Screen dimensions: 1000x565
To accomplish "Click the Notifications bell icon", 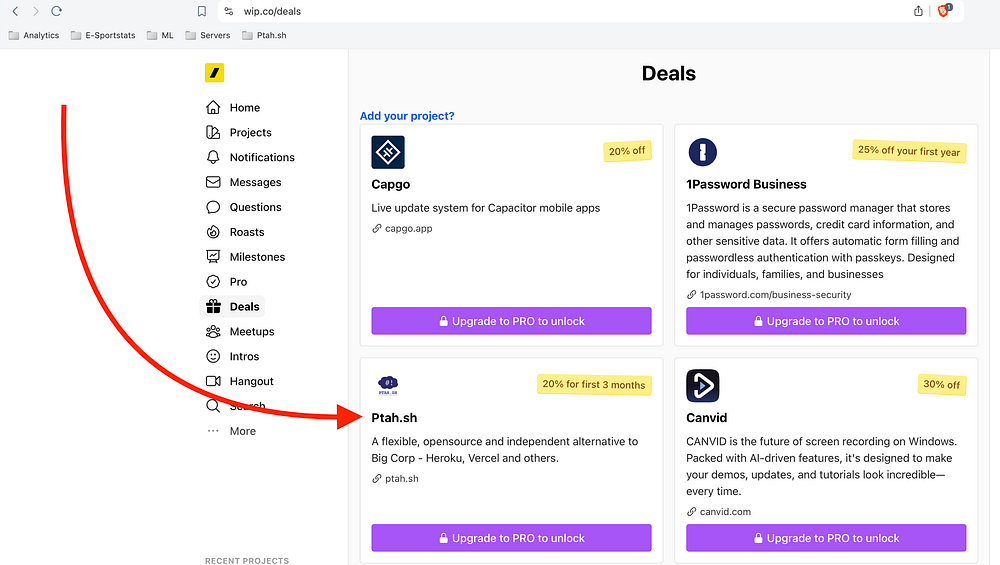I will (x=213, y=158).
